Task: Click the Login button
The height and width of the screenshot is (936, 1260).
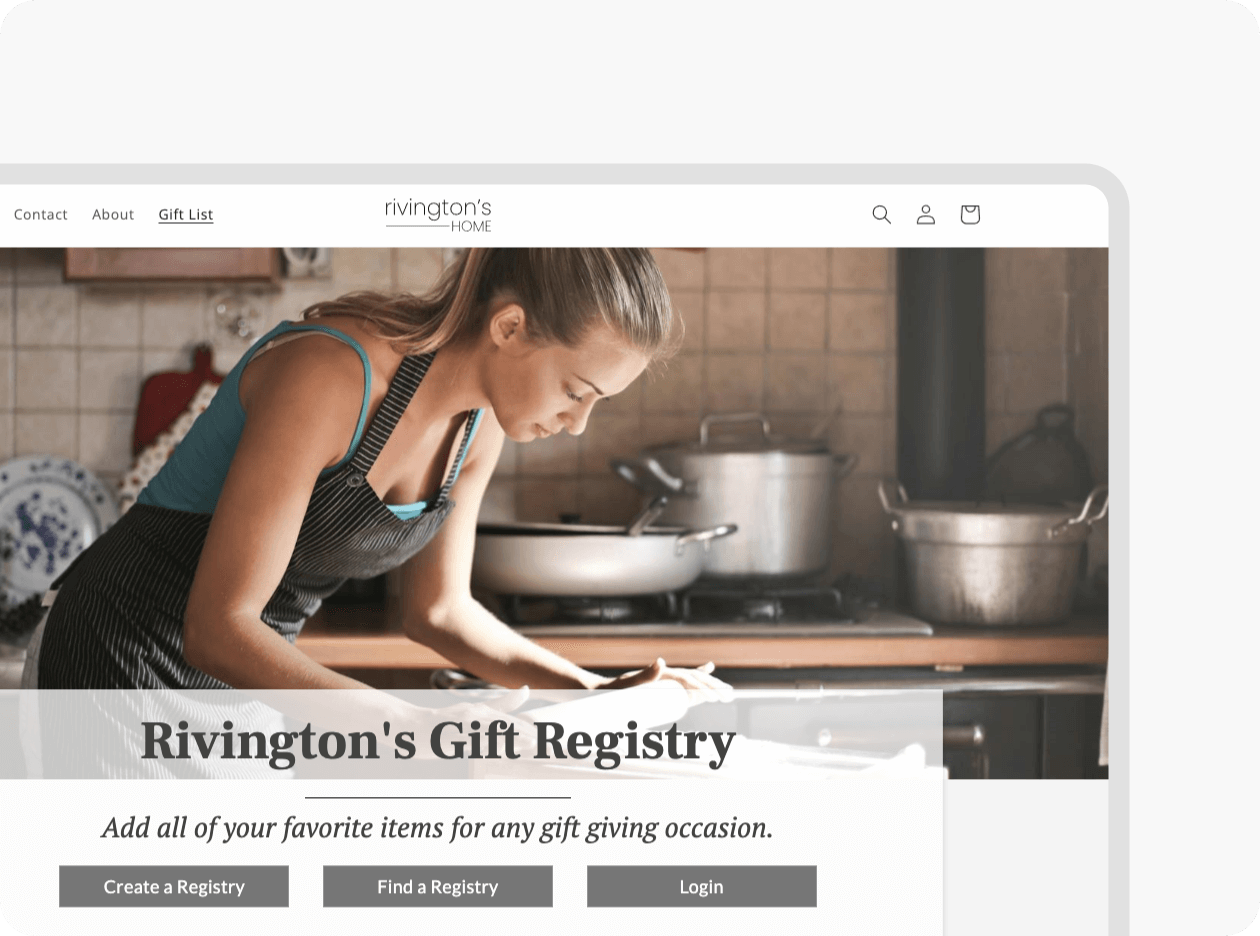Action: [702, 886]
